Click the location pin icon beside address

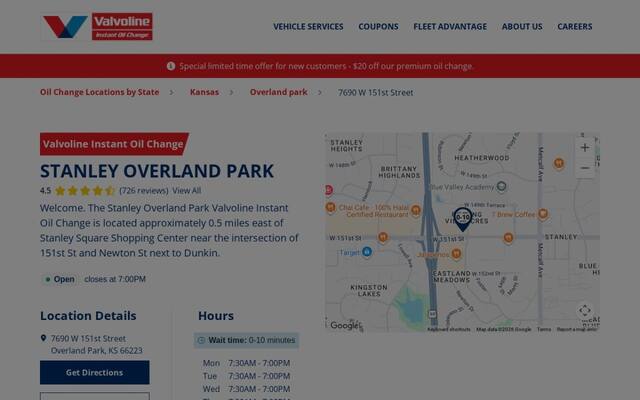click(43, 338)
